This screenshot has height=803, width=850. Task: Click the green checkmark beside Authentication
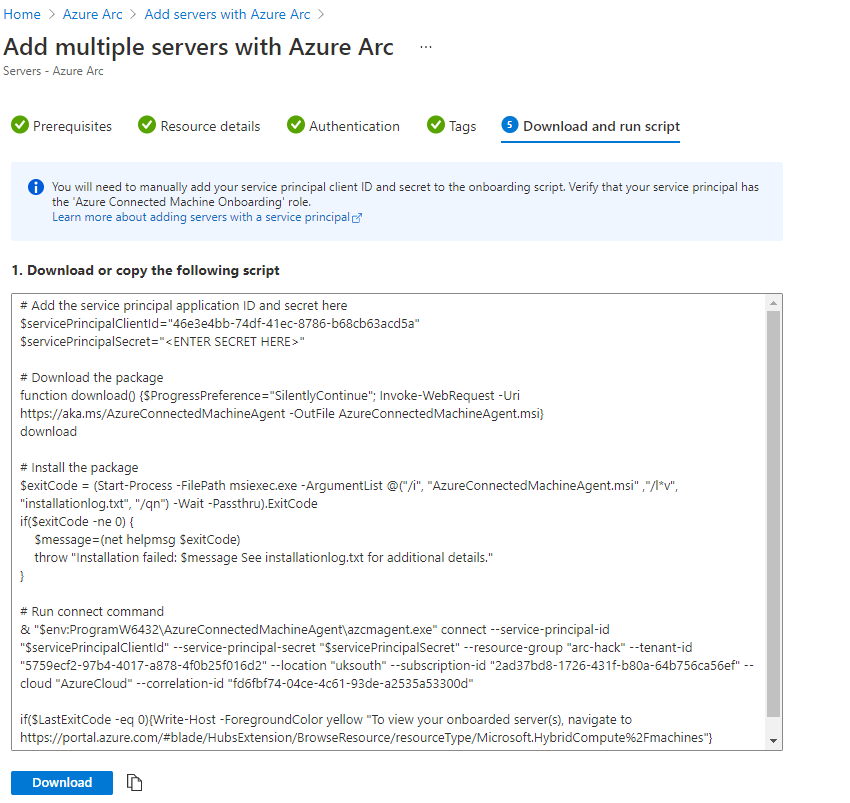point(295,125)
